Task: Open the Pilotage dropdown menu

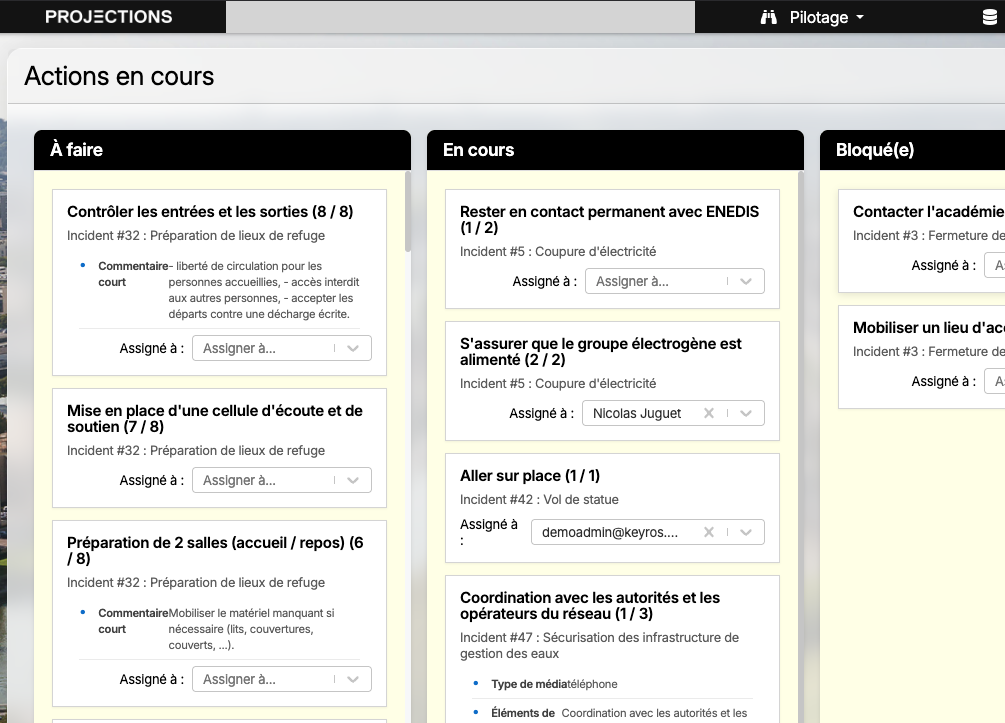Action: (826, 17)
